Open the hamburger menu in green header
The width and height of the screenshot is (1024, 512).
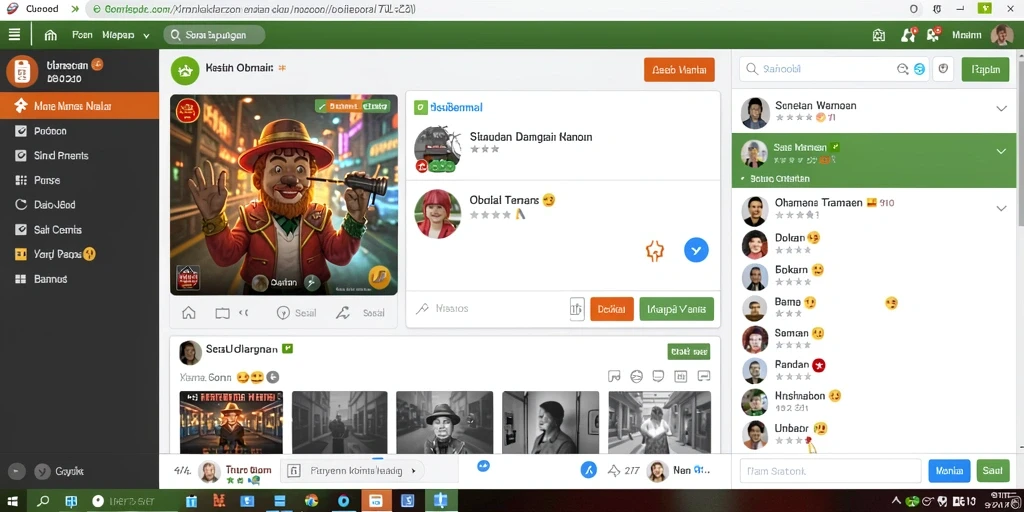(14, 35)
